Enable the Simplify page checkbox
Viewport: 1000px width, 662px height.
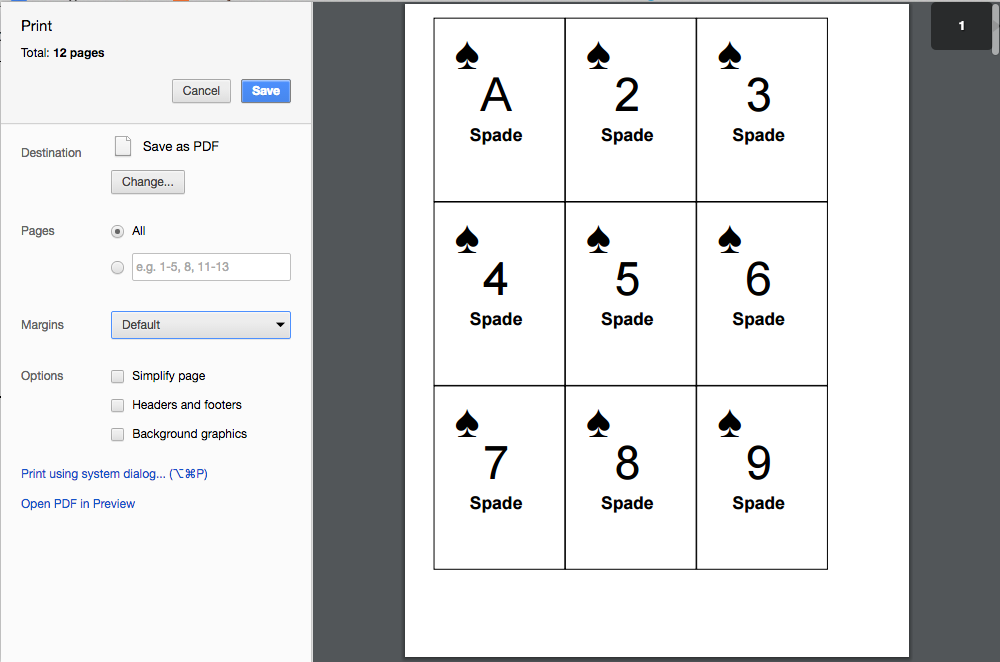tap(118, 376)
